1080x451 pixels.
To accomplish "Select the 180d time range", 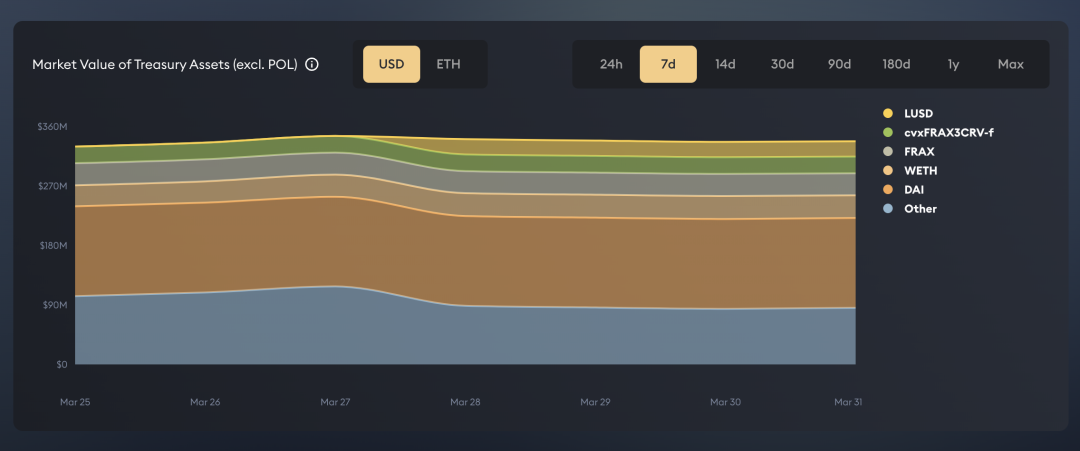I will (897, 64).
